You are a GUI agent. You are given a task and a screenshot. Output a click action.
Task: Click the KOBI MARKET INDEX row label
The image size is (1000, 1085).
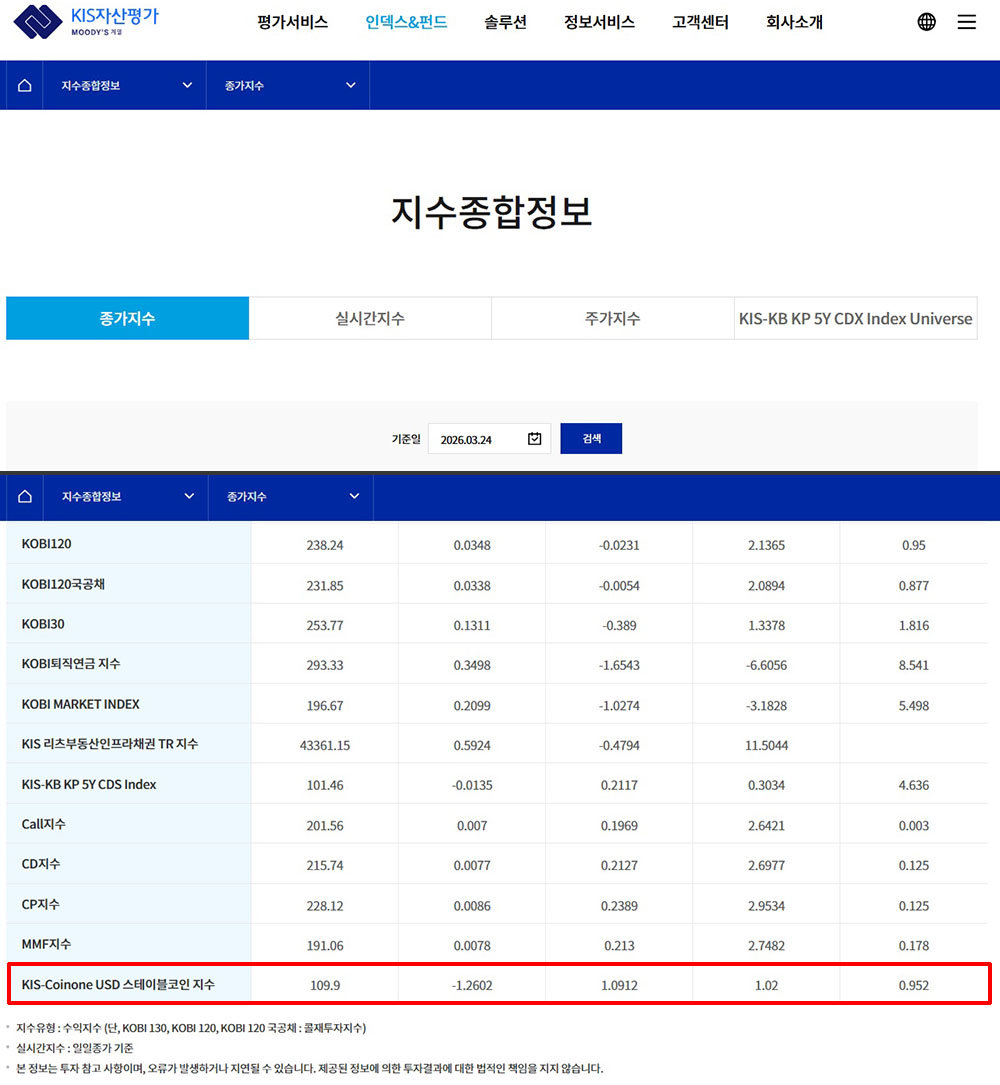coord(80,704)
